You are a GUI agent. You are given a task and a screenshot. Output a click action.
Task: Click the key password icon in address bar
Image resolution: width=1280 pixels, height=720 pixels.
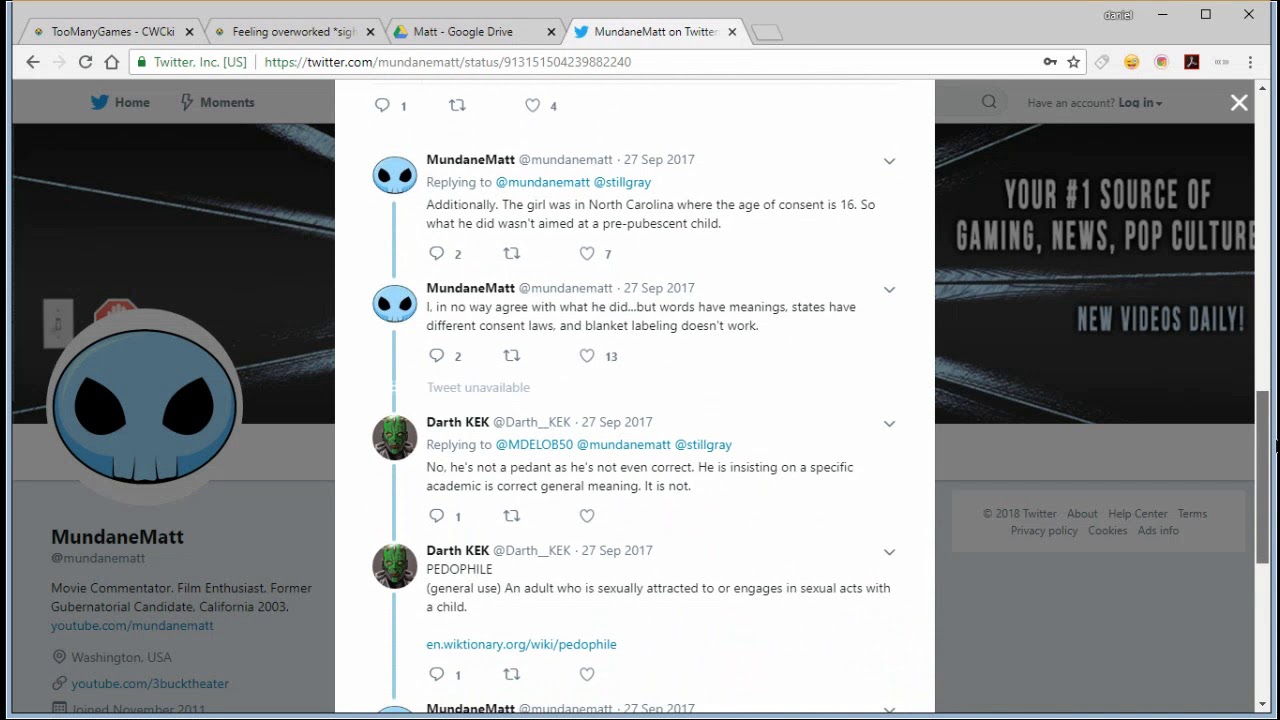pos(1050,62)
